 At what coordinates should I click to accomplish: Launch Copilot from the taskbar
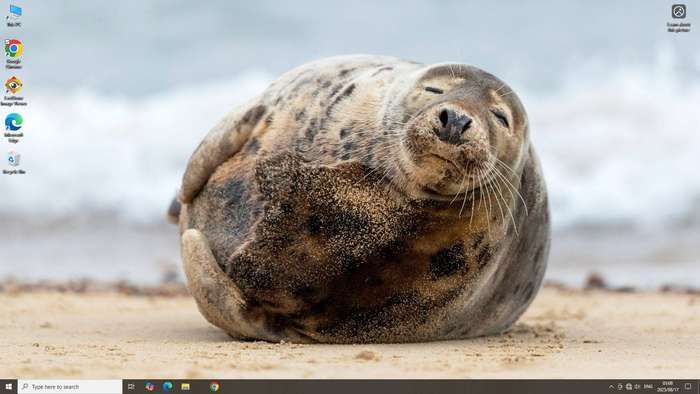point(150,386)
